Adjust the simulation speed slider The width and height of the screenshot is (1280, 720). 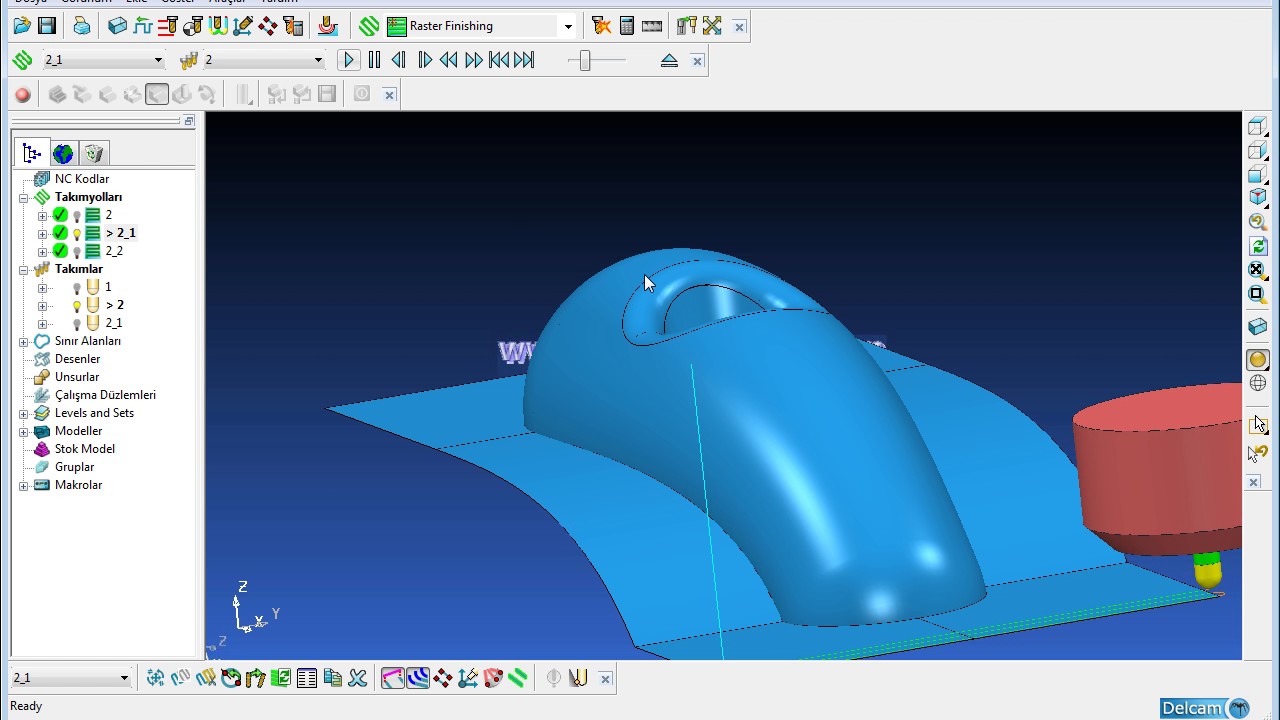[585, 61]
